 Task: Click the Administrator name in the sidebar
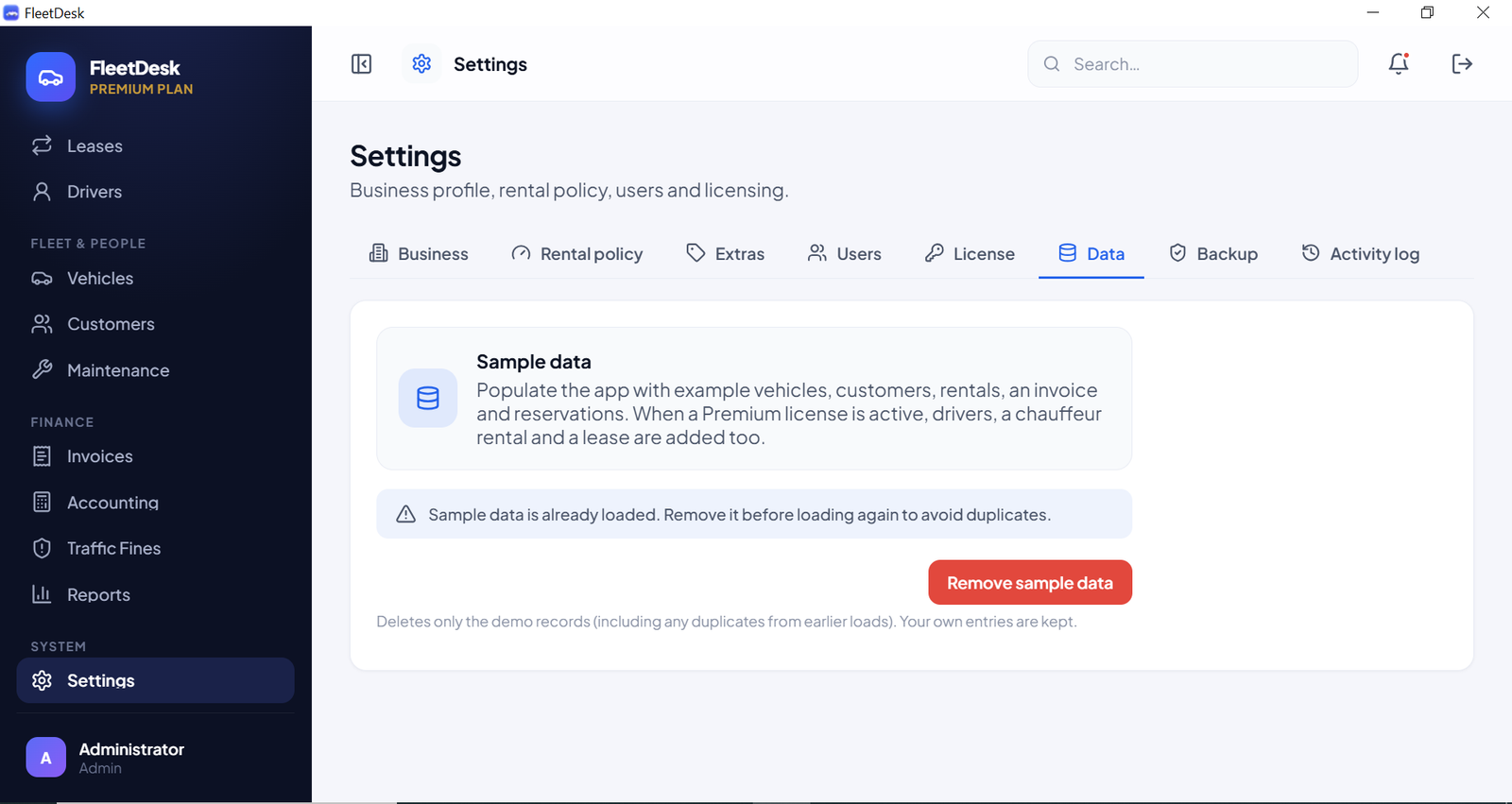(x=131, y=749)
